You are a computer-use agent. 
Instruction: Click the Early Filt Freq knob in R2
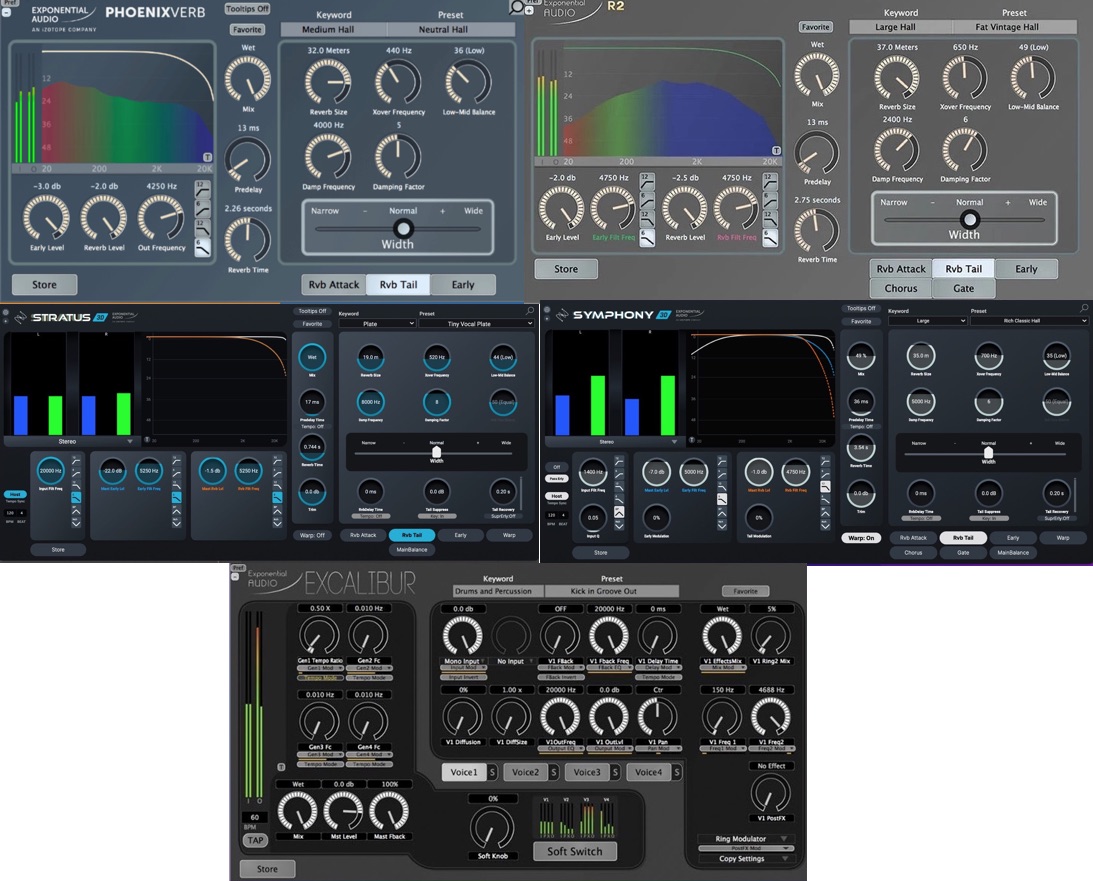click(x=613, y=208)
